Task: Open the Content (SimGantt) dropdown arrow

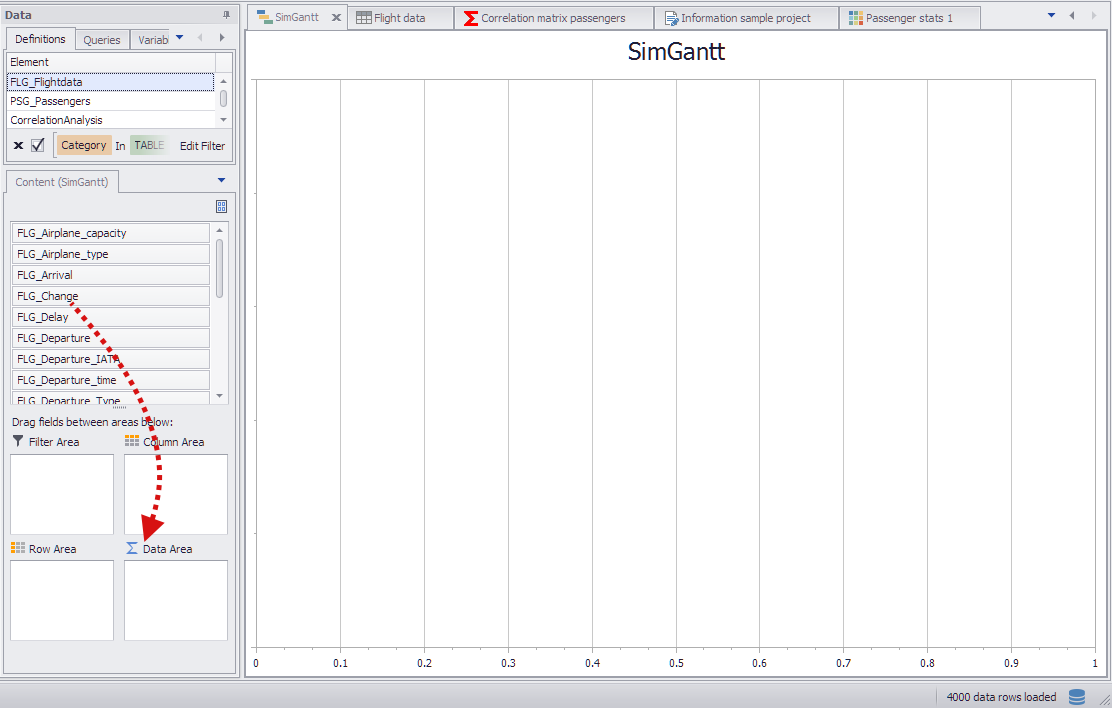Action: [220, 181]
